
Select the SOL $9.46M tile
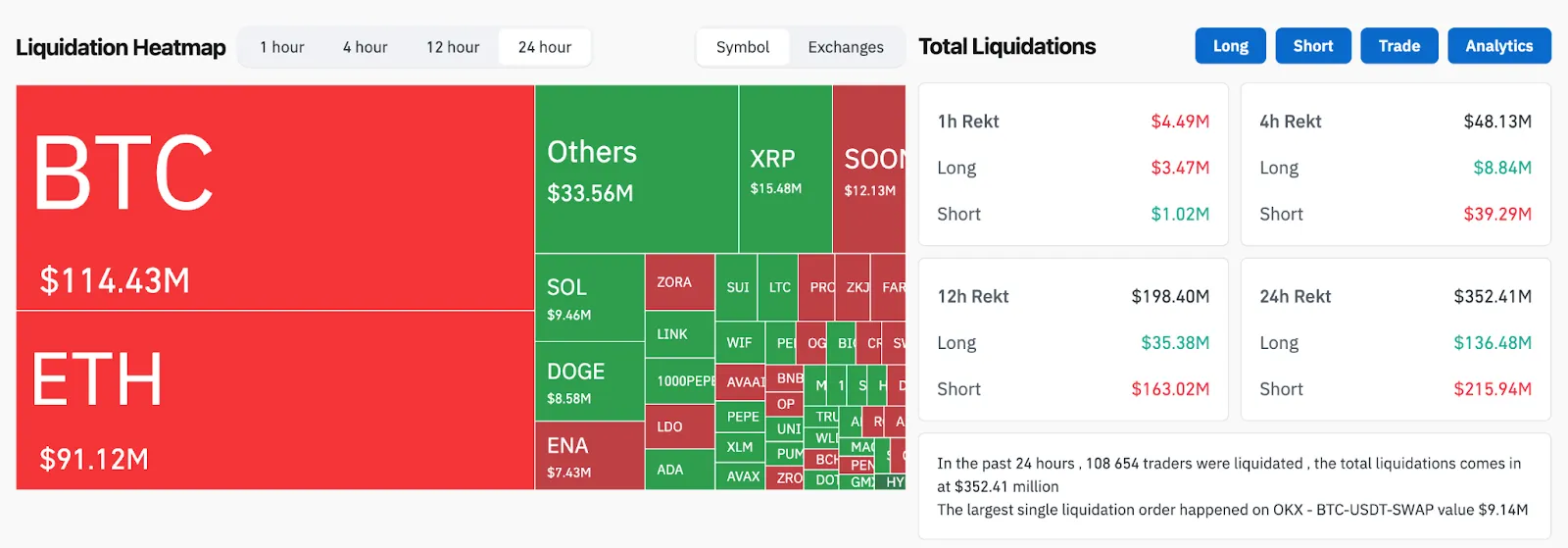point(589,298)
